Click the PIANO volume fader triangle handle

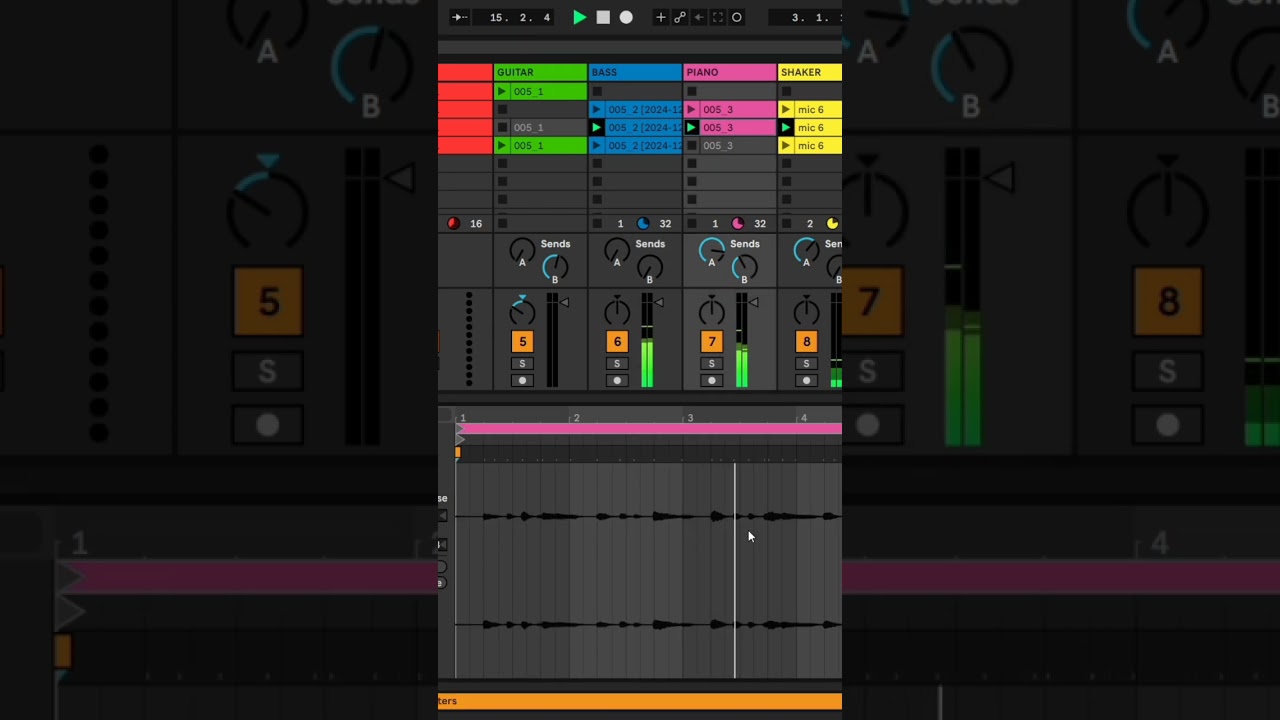point(753,302)
